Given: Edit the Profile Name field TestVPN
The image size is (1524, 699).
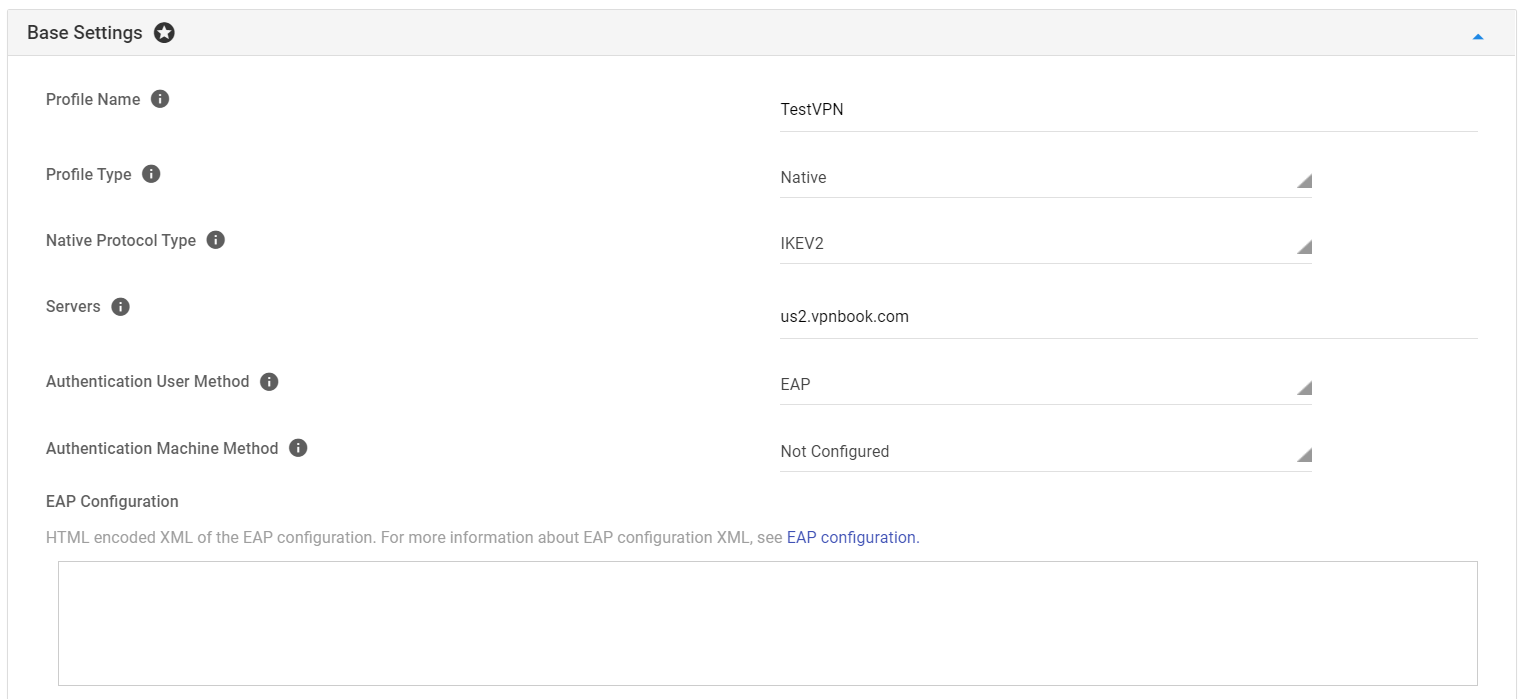Looking at the screenshot, I should pyautogui.click(x=1128, y=110).
